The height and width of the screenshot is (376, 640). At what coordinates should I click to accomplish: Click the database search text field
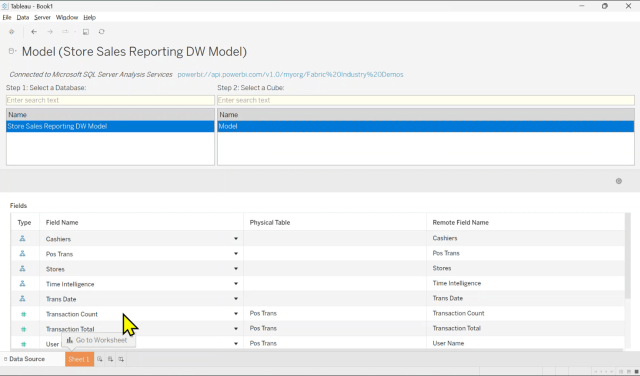click(x=110, y=100)
